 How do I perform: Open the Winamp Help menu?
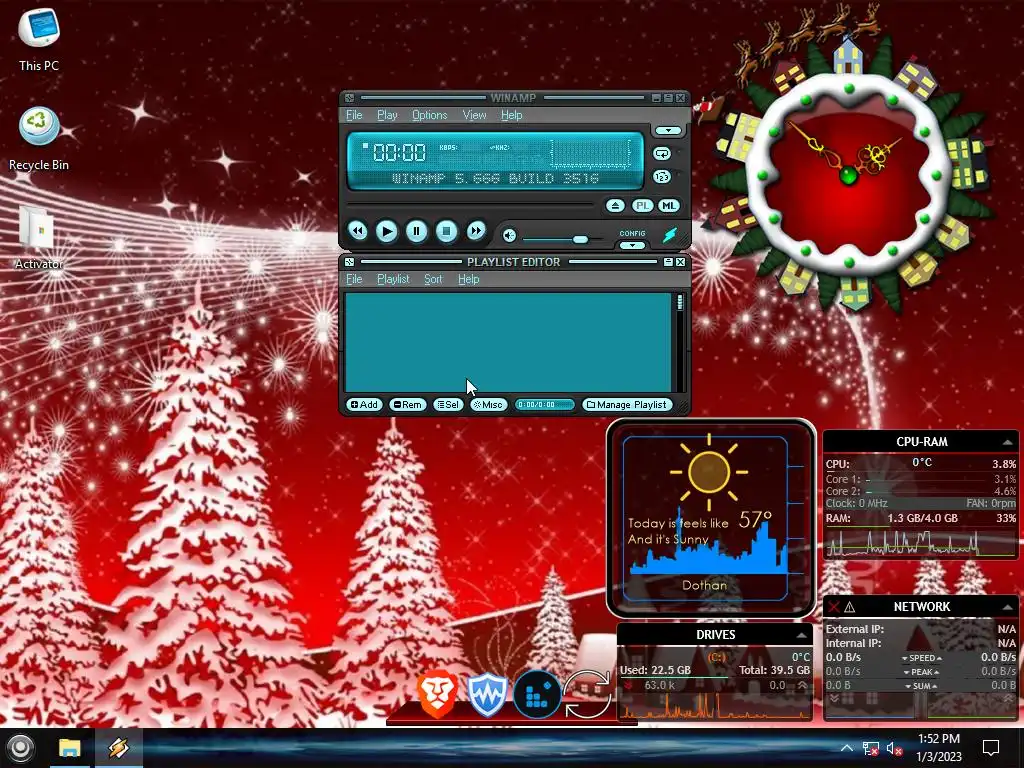(x=511, y=115)
